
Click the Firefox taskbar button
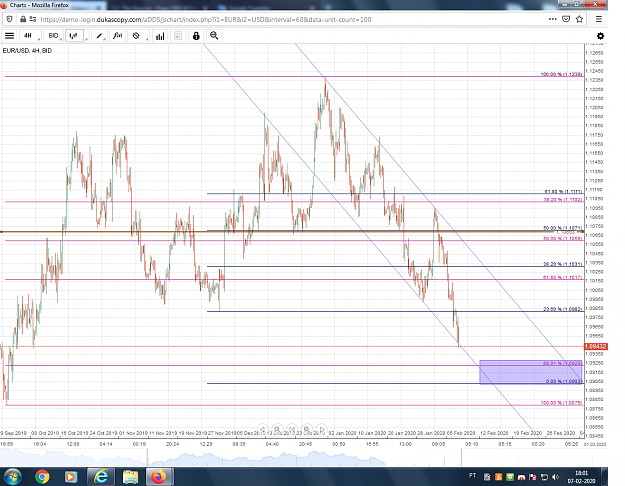(x=159, y=476)
